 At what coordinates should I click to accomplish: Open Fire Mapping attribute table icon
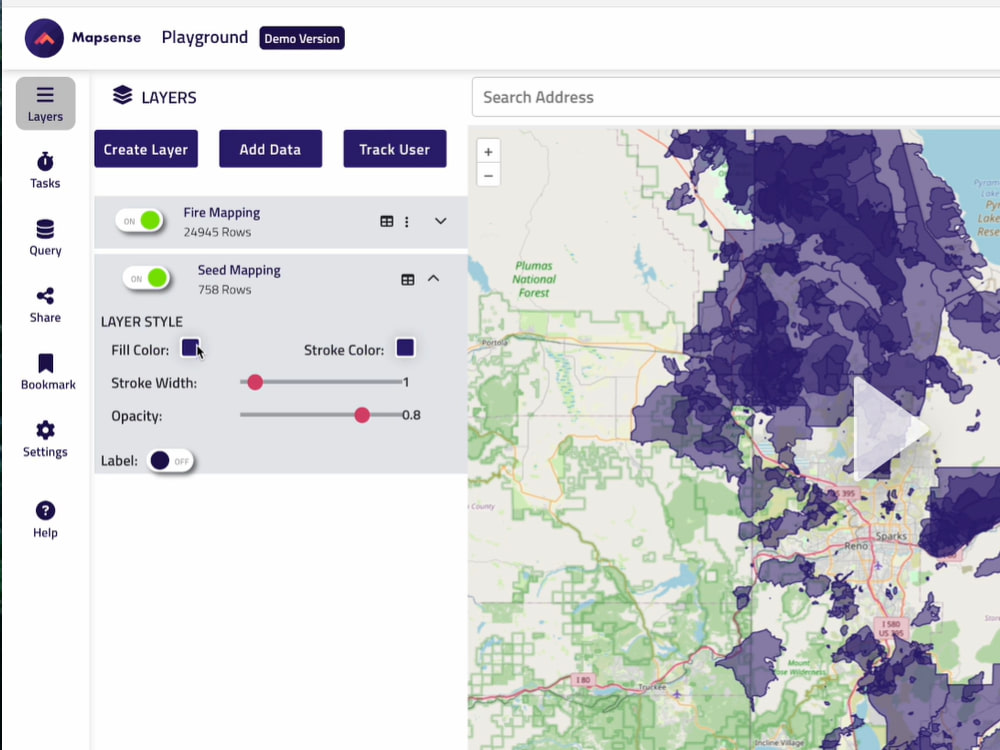click(x=386, y=221)
